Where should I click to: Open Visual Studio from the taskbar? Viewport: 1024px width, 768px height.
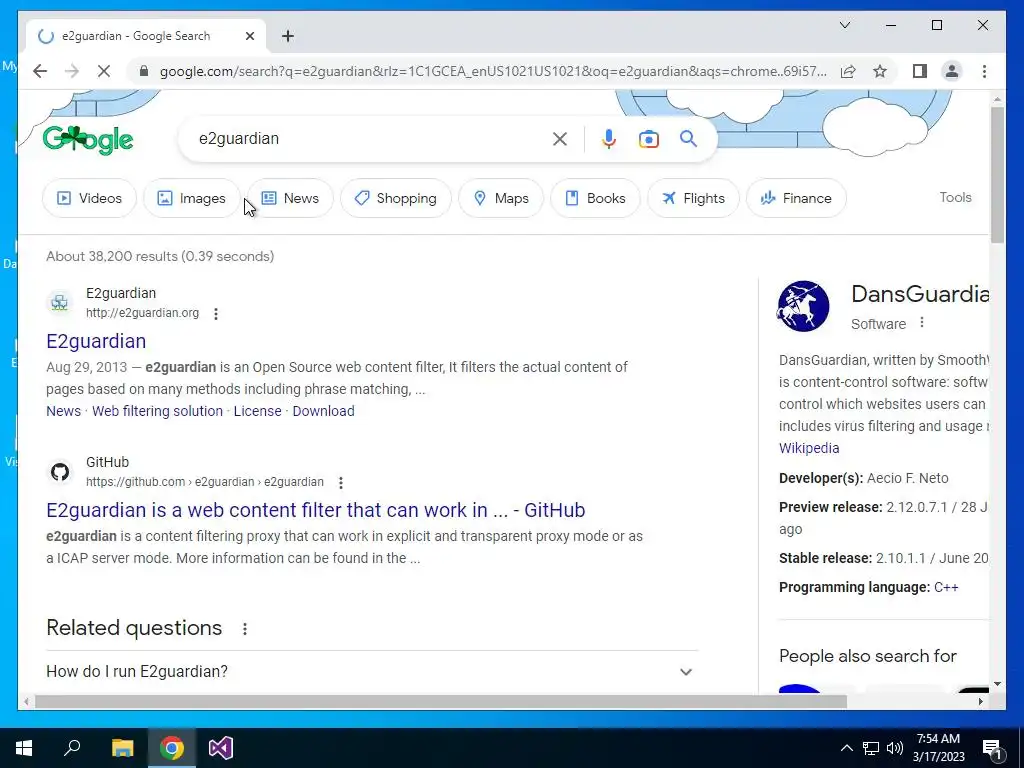[221, 748]
